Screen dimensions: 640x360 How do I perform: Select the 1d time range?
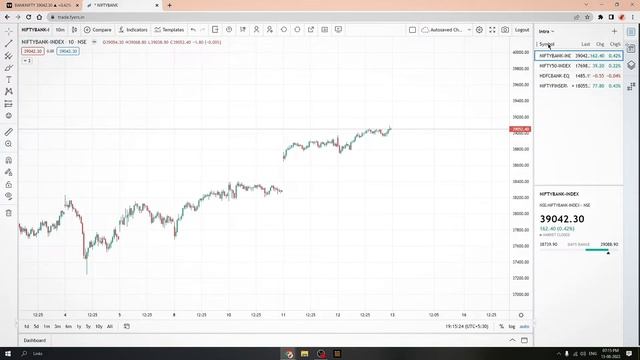pos(27,327)
